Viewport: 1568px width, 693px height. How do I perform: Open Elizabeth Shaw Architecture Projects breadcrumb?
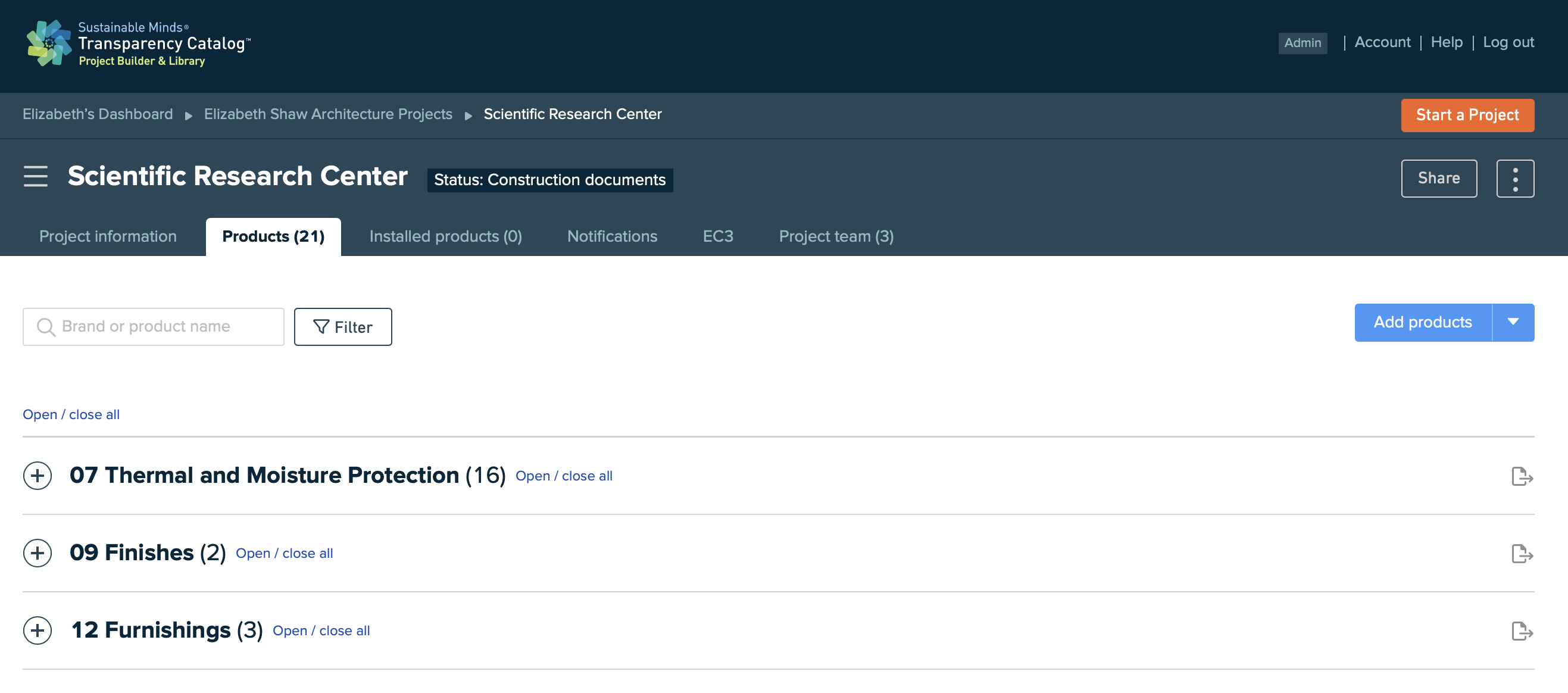(328, 114)
